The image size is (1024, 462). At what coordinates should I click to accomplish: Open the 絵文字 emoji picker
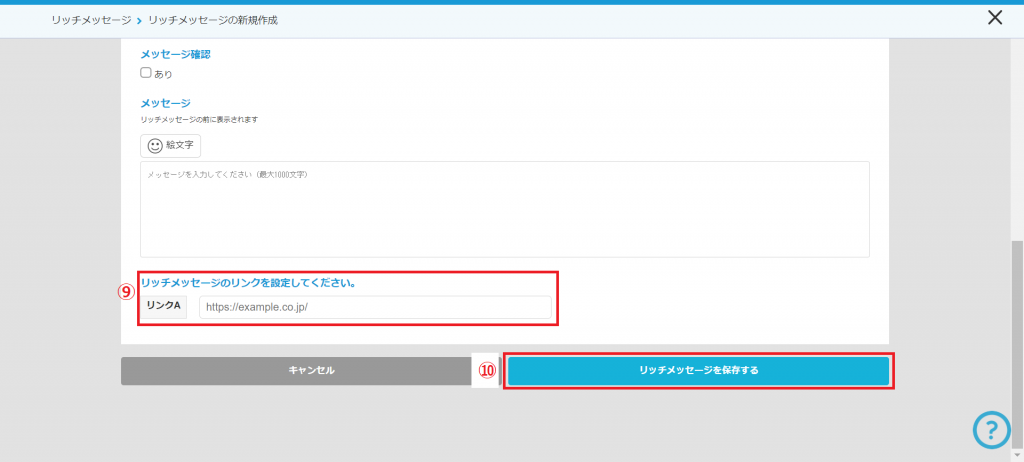coord(171,145)
